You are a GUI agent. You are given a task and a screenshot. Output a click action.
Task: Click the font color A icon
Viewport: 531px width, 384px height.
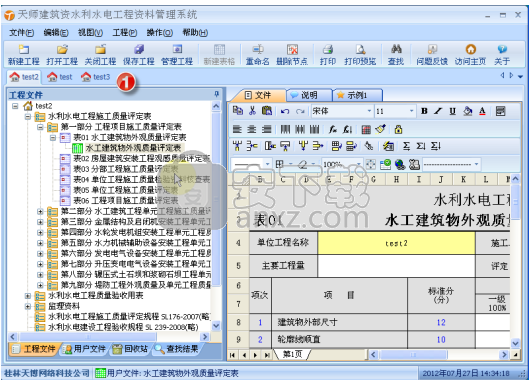pyautogui.click(x=482, y=111)
